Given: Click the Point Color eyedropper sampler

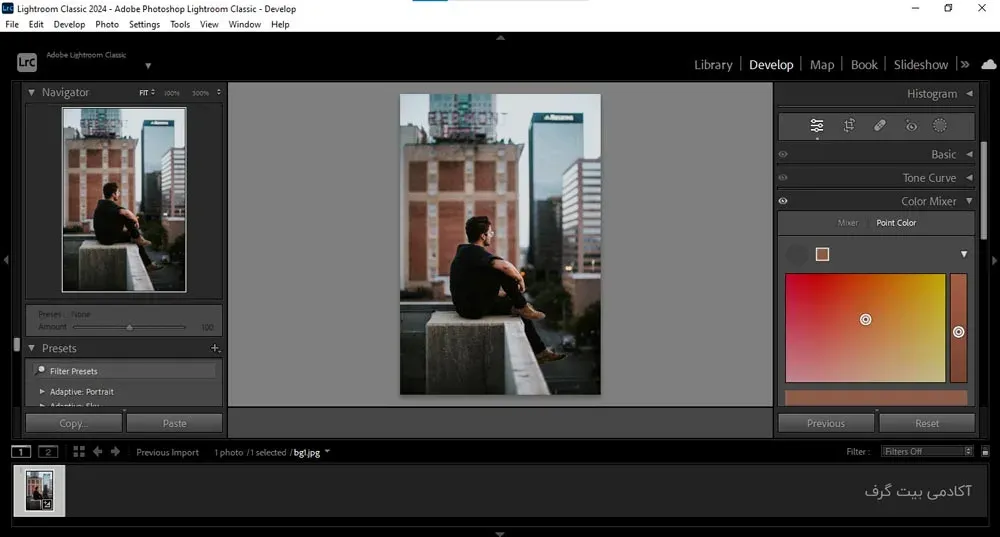Looking at the screenshot, I should coord(796,254).
